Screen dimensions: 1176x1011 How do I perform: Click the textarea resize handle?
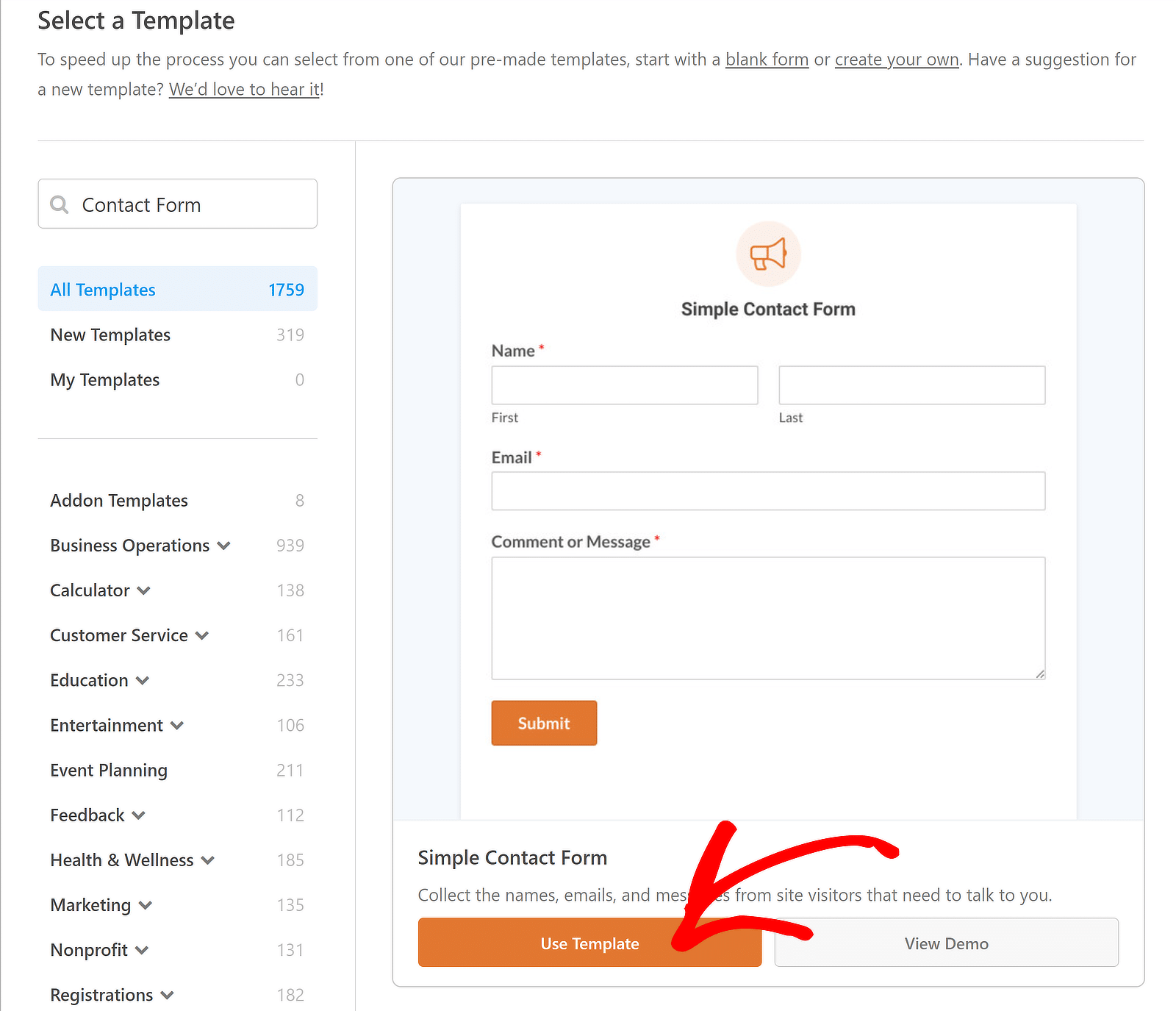coord(1039,674)
